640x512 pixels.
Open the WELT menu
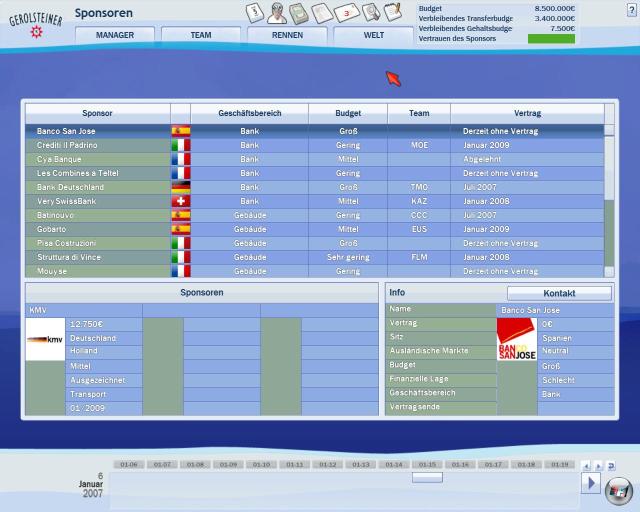point(373,35)
